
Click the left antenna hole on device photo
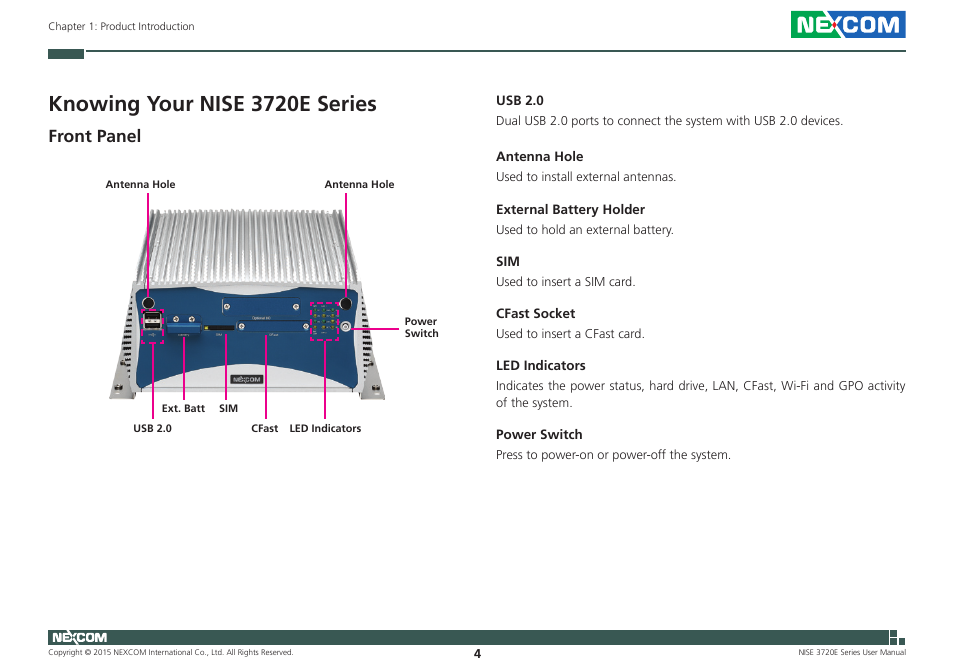coord(148,303)
